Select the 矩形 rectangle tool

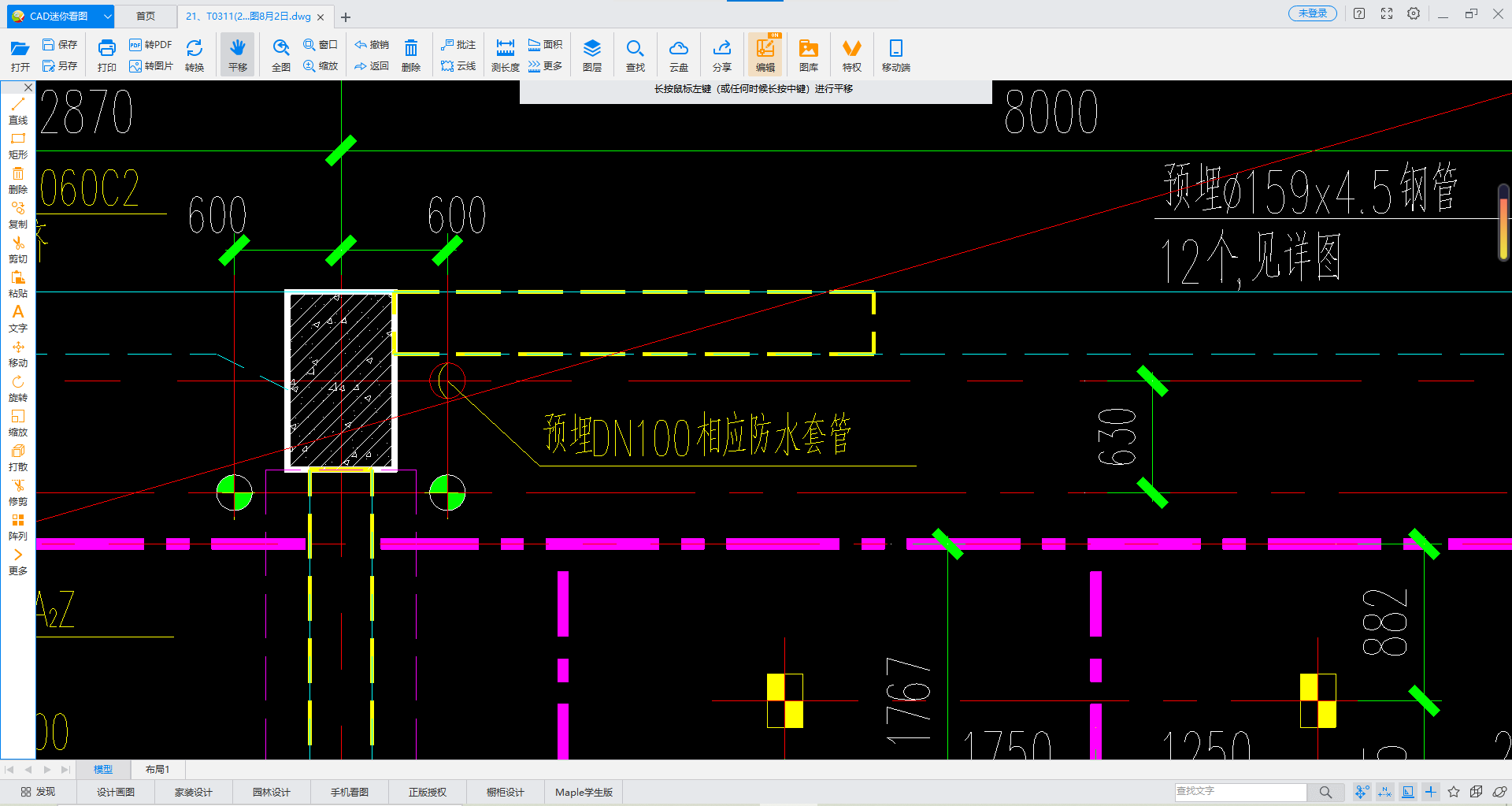[x=18, y=146]
